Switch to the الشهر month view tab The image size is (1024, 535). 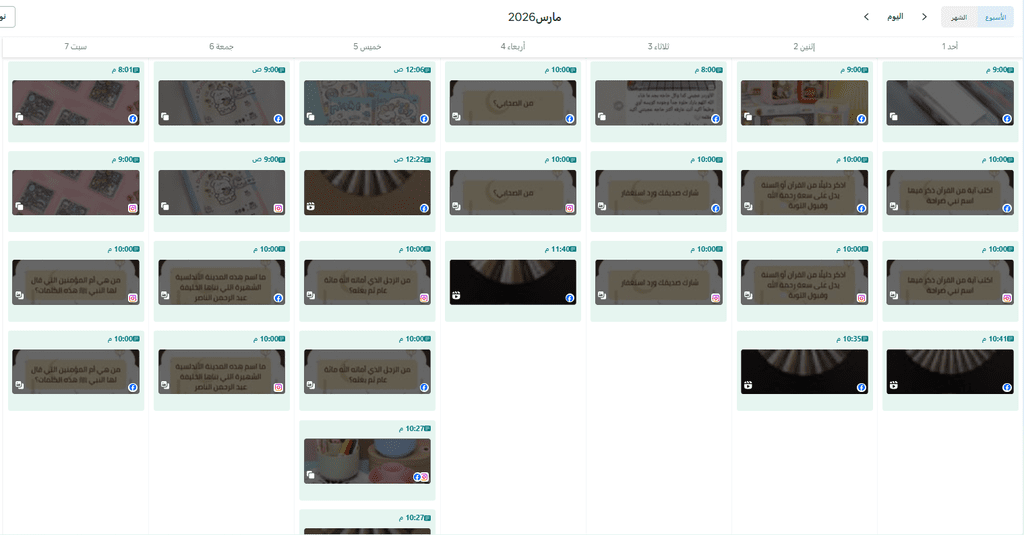(x=959, y=17)
